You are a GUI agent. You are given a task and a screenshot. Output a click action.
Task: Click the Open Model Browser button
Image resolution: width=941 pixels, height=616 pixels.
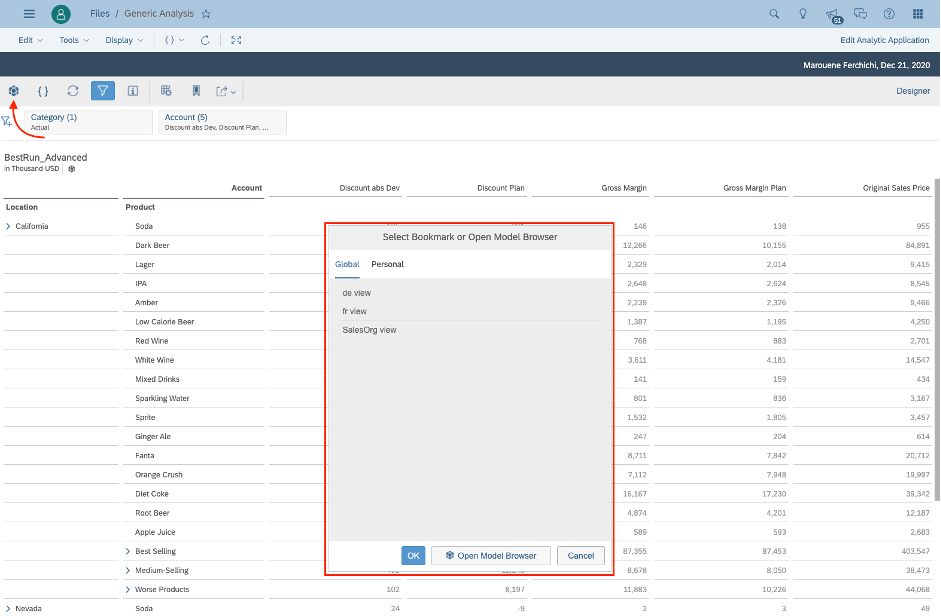490,555
